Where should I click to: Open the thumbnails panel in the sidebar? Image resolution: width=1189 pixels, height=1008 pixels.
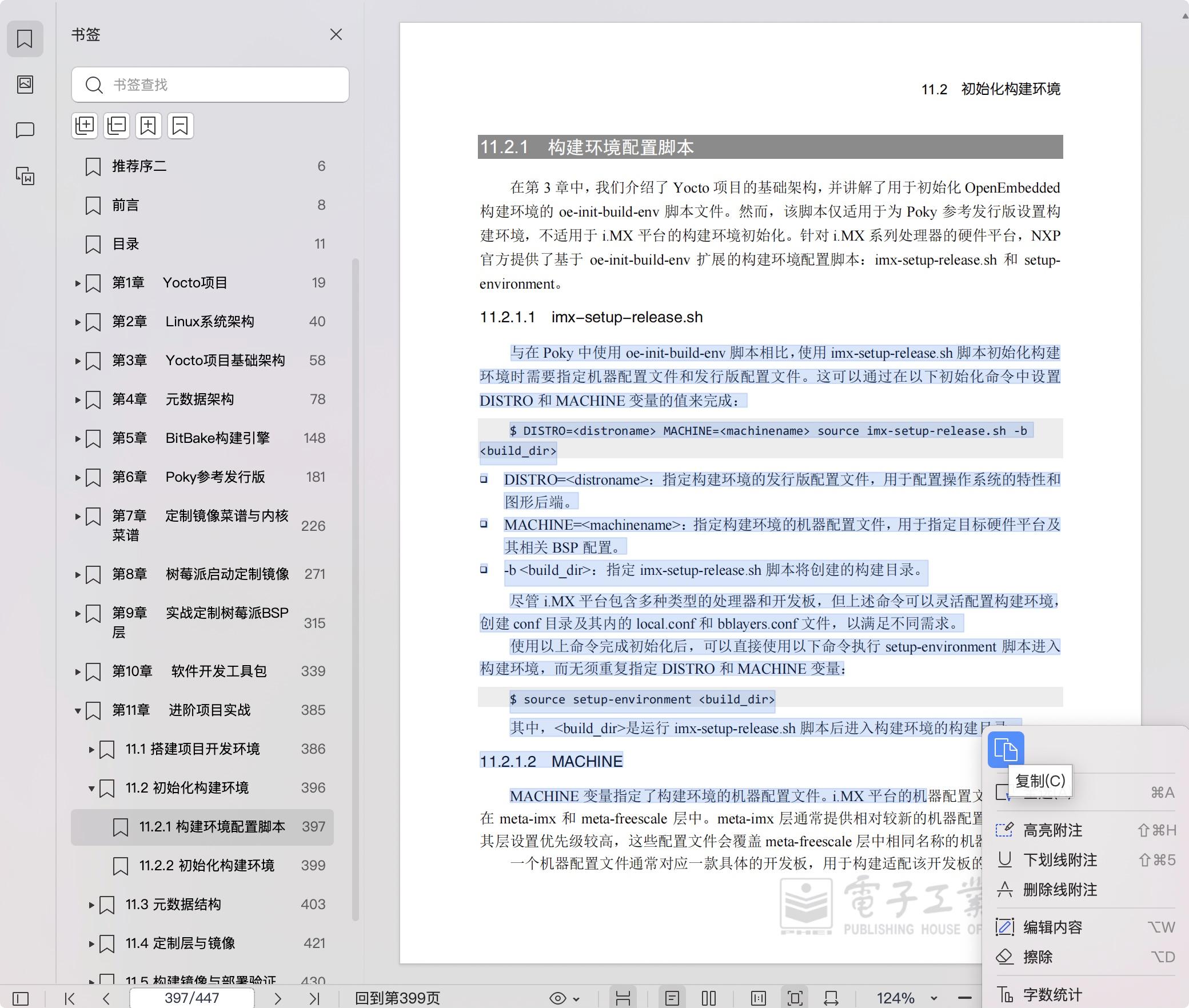[x=25, y=85]
